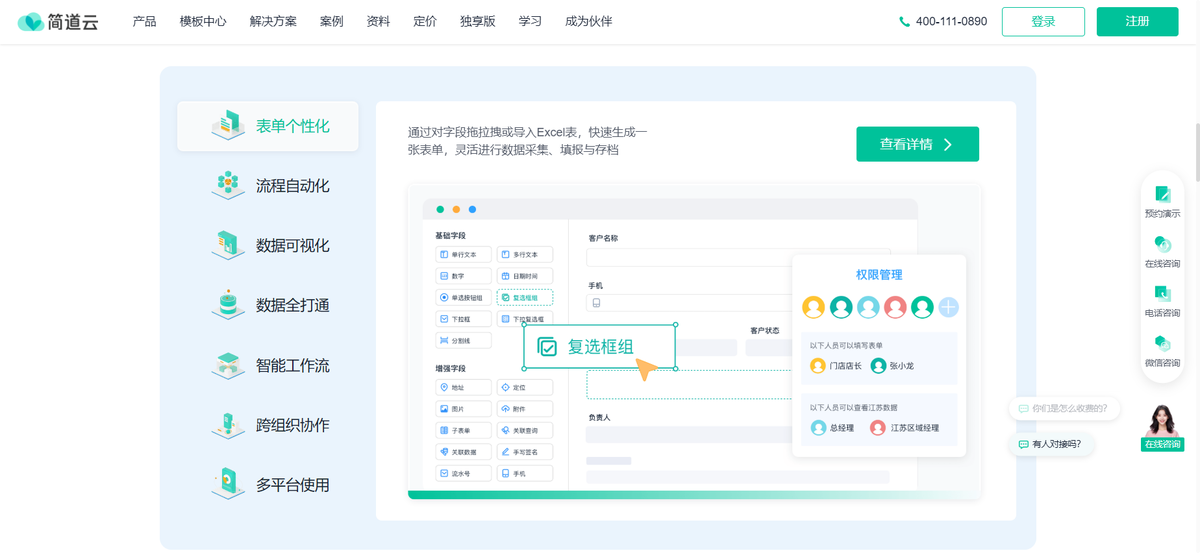Select the 表单个性化 feature tab
The width and height of the screenshot is (1200, 553).
click(x=268, y=126)
